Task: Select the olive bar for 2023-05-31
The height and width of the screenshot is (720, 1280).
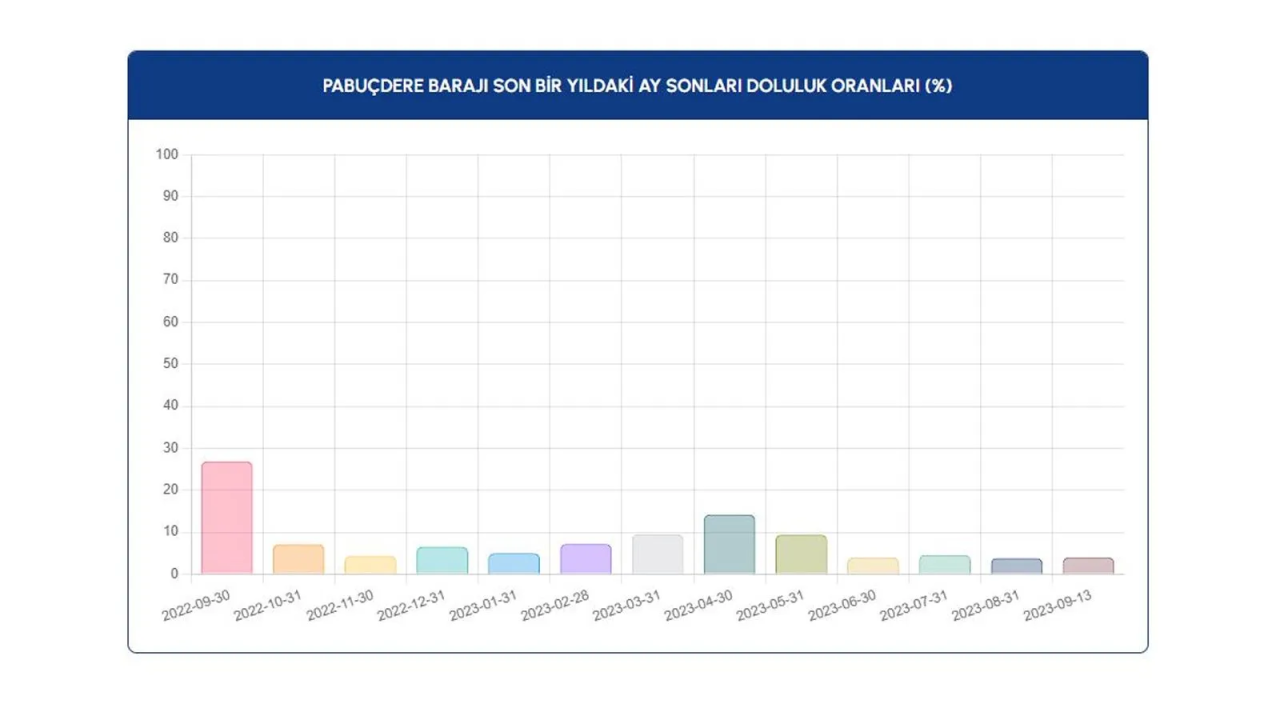Action: pos(801,555)
